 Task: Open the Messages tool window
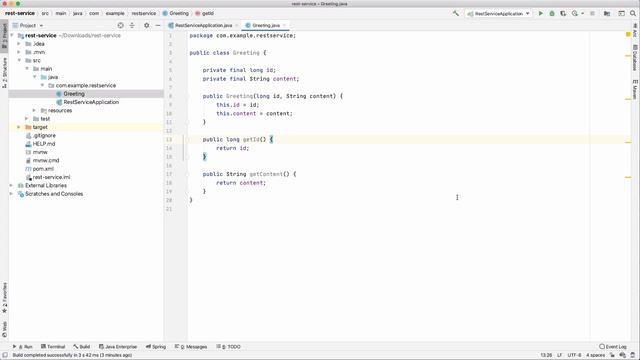point(191,347)
